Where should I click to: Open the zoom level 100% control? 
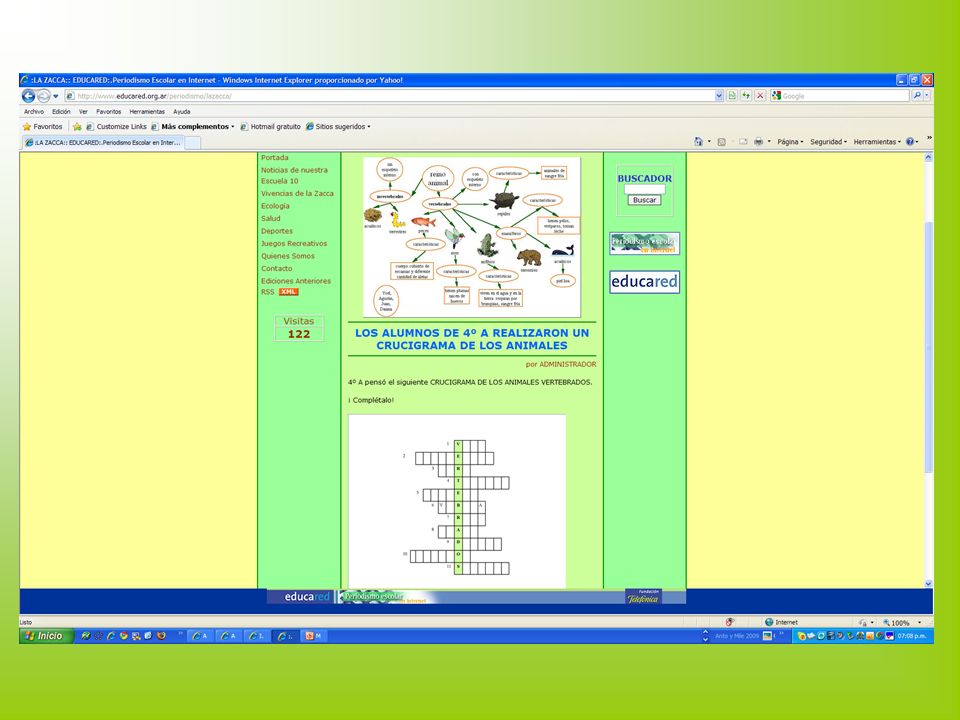tap(902, 623)
